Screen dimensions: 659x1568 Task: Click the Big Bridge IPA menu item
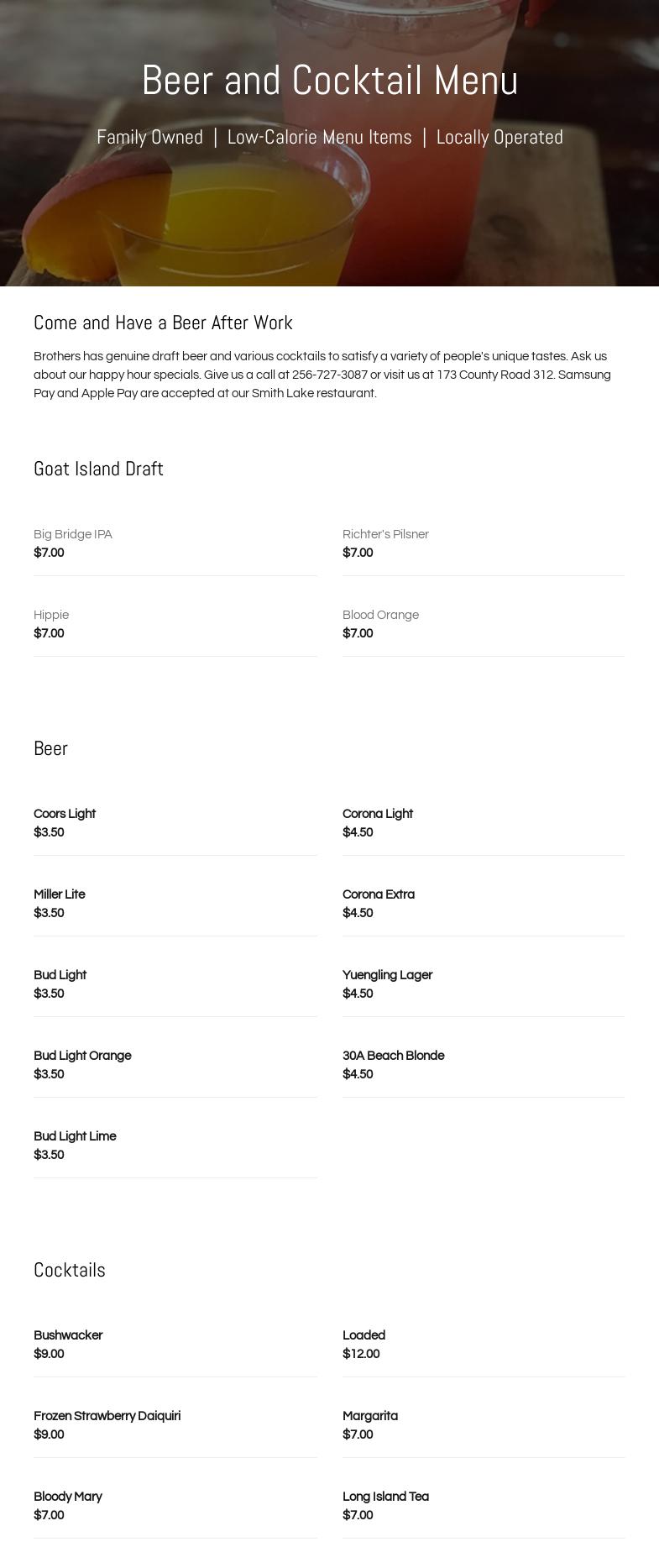pyautogui.click(x=73, y=534)
